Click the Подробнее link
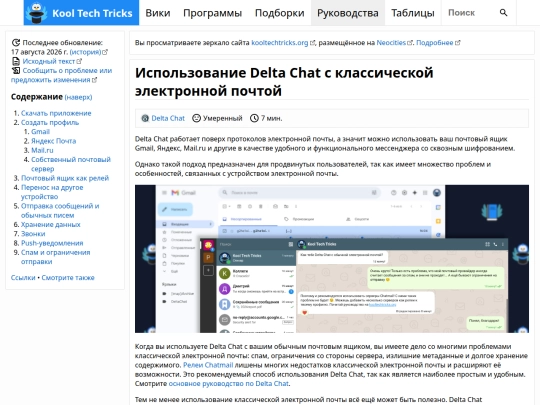 click(x=435, y=43)
